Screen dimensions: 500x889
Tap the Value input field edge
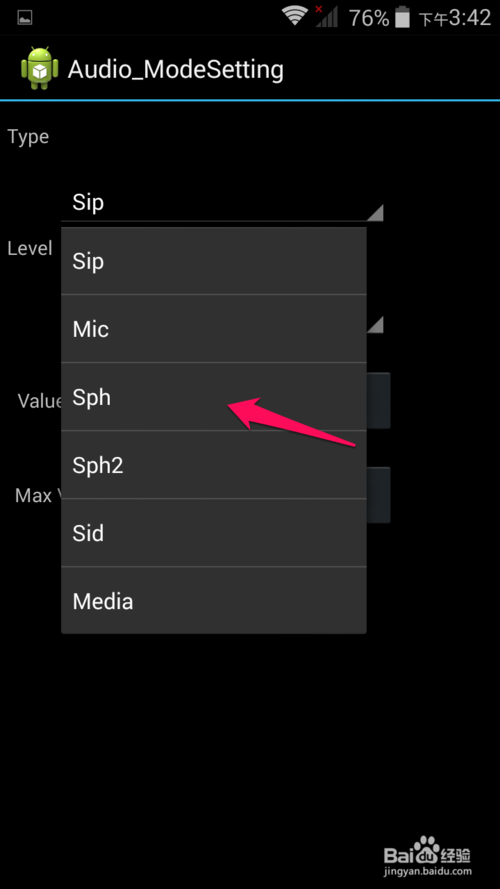point(379,400)
